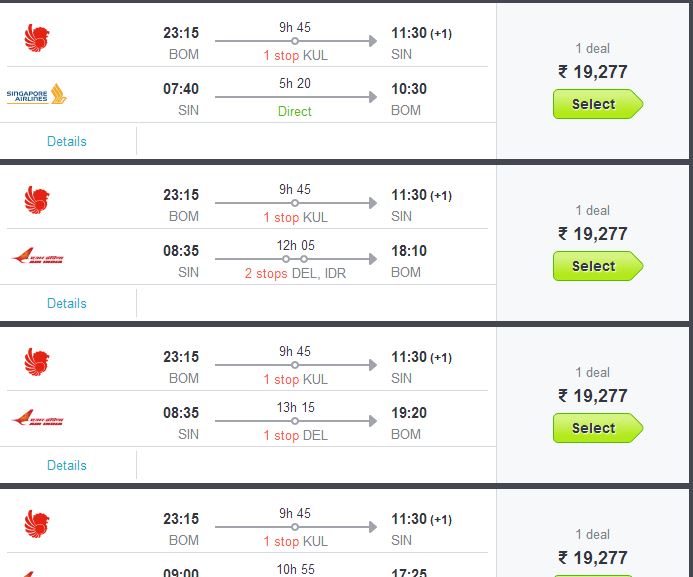Click the Malindo Air logo in first result
The image size is (693, 577).
37,39
